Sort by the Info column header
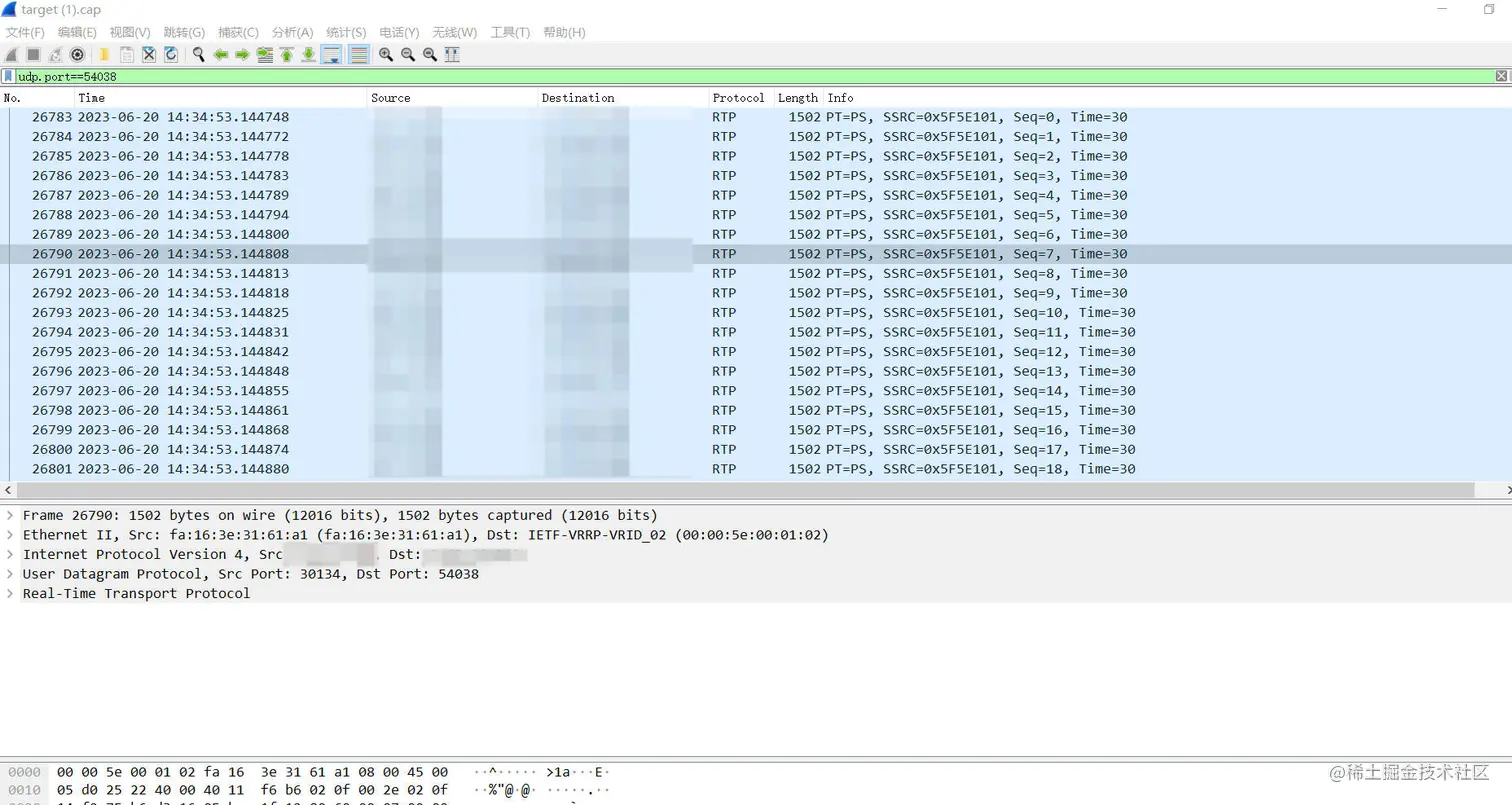1512x805 pixels. pyautogui.click(x=1168, y=98)
